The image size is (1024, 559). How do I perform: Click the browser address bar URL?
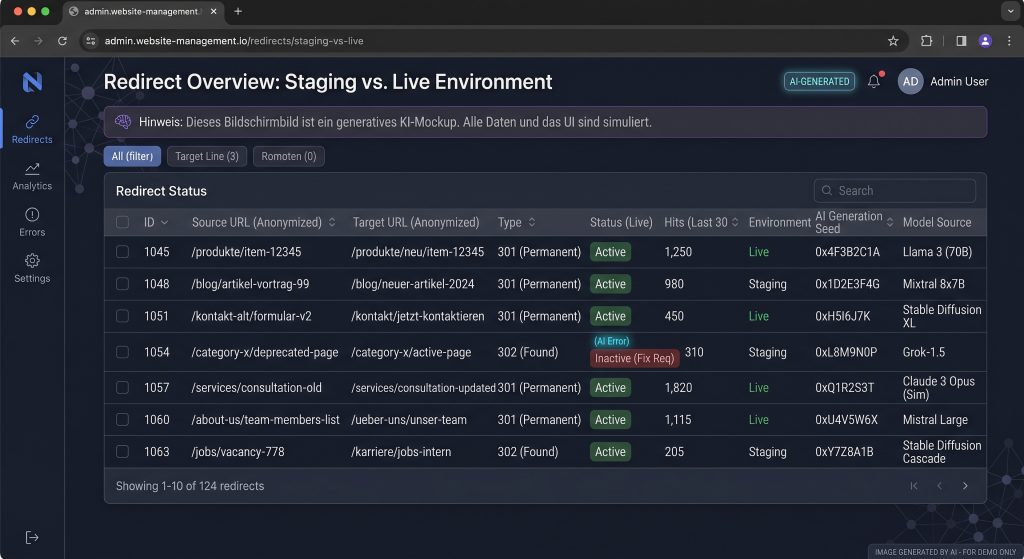(x=234, y=40)
